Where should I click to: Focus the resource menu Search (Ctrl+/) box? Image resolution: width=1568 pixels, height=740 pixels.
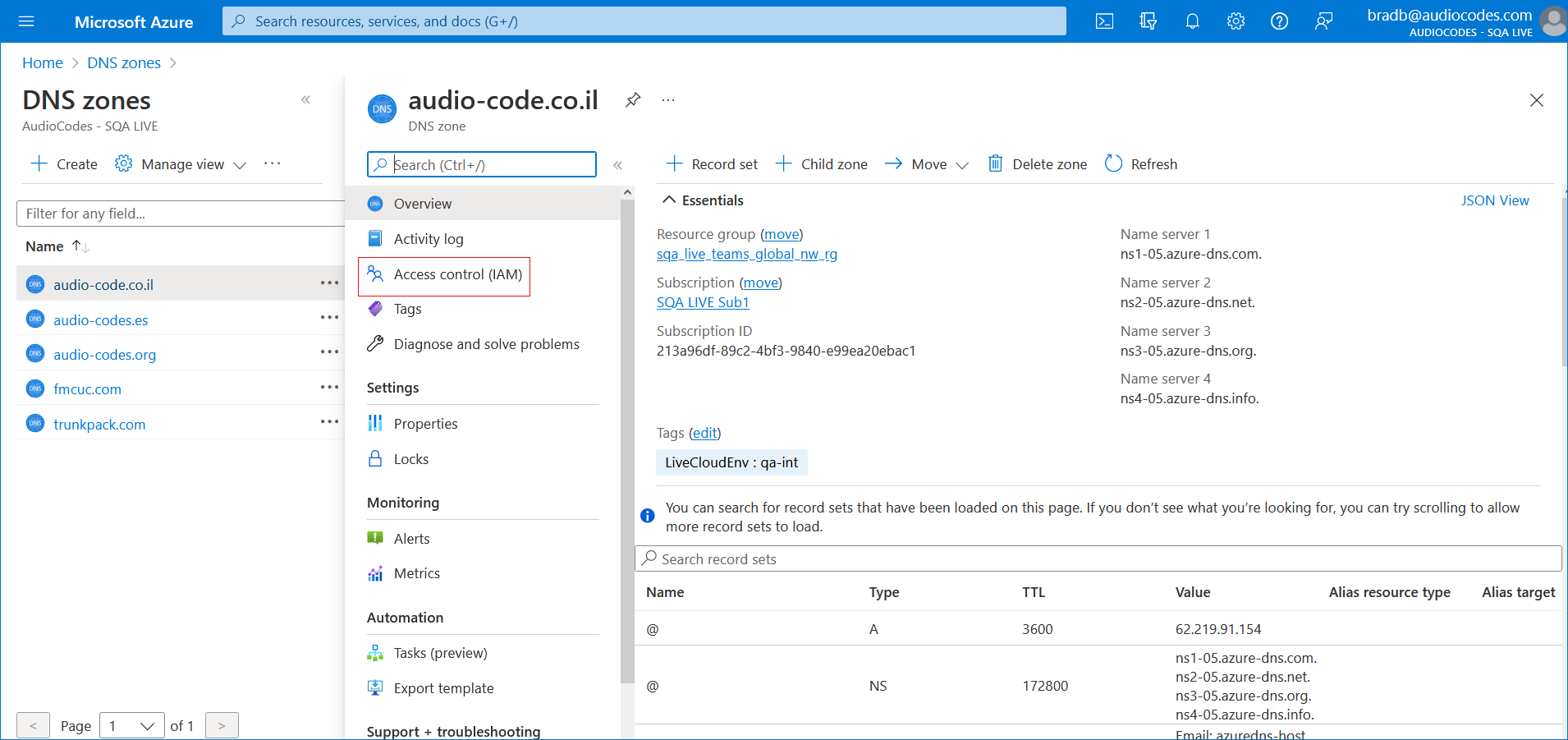(482, 164)
